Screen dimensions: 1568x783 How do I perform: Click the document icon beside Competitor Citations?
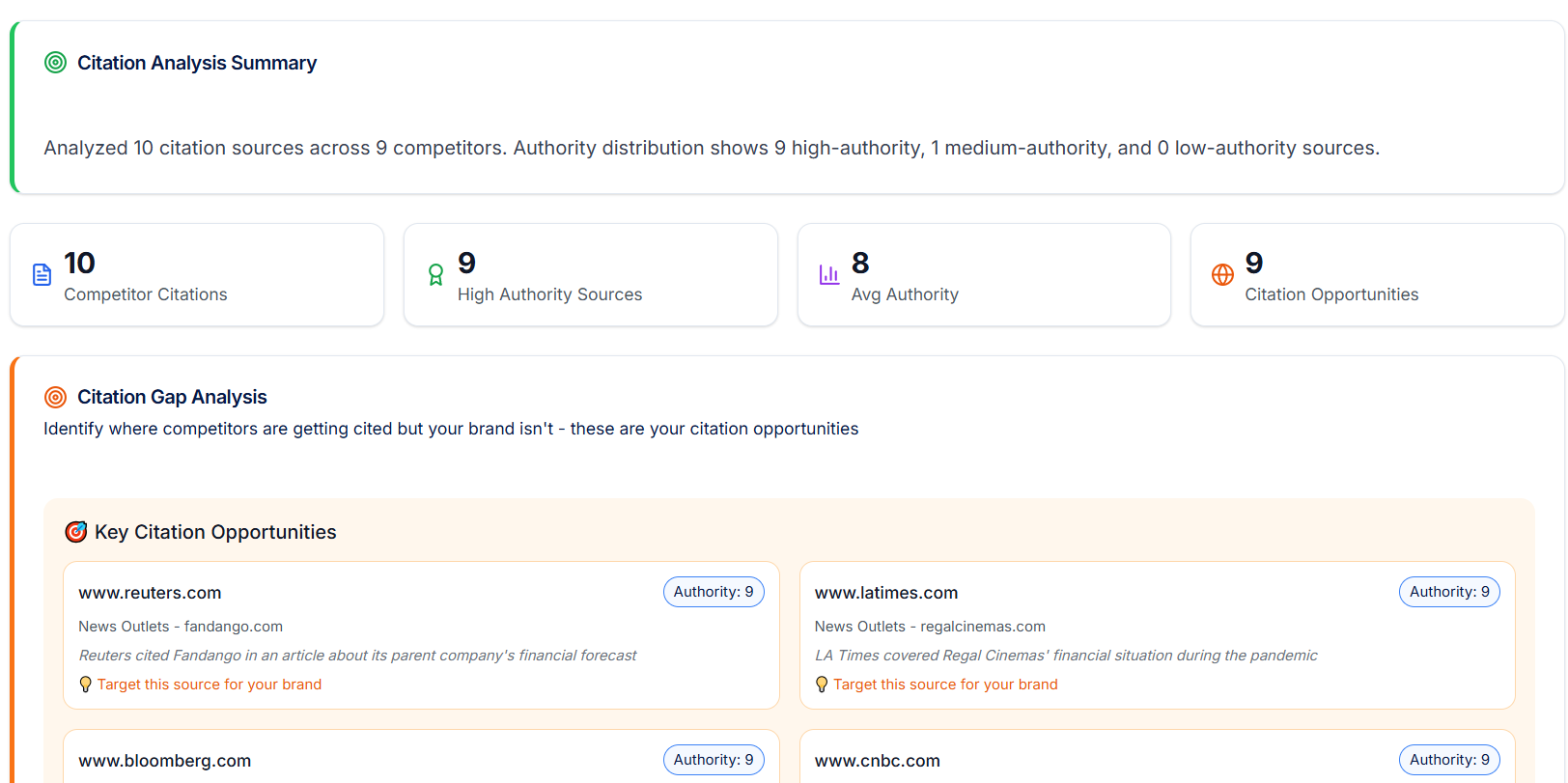42,275
